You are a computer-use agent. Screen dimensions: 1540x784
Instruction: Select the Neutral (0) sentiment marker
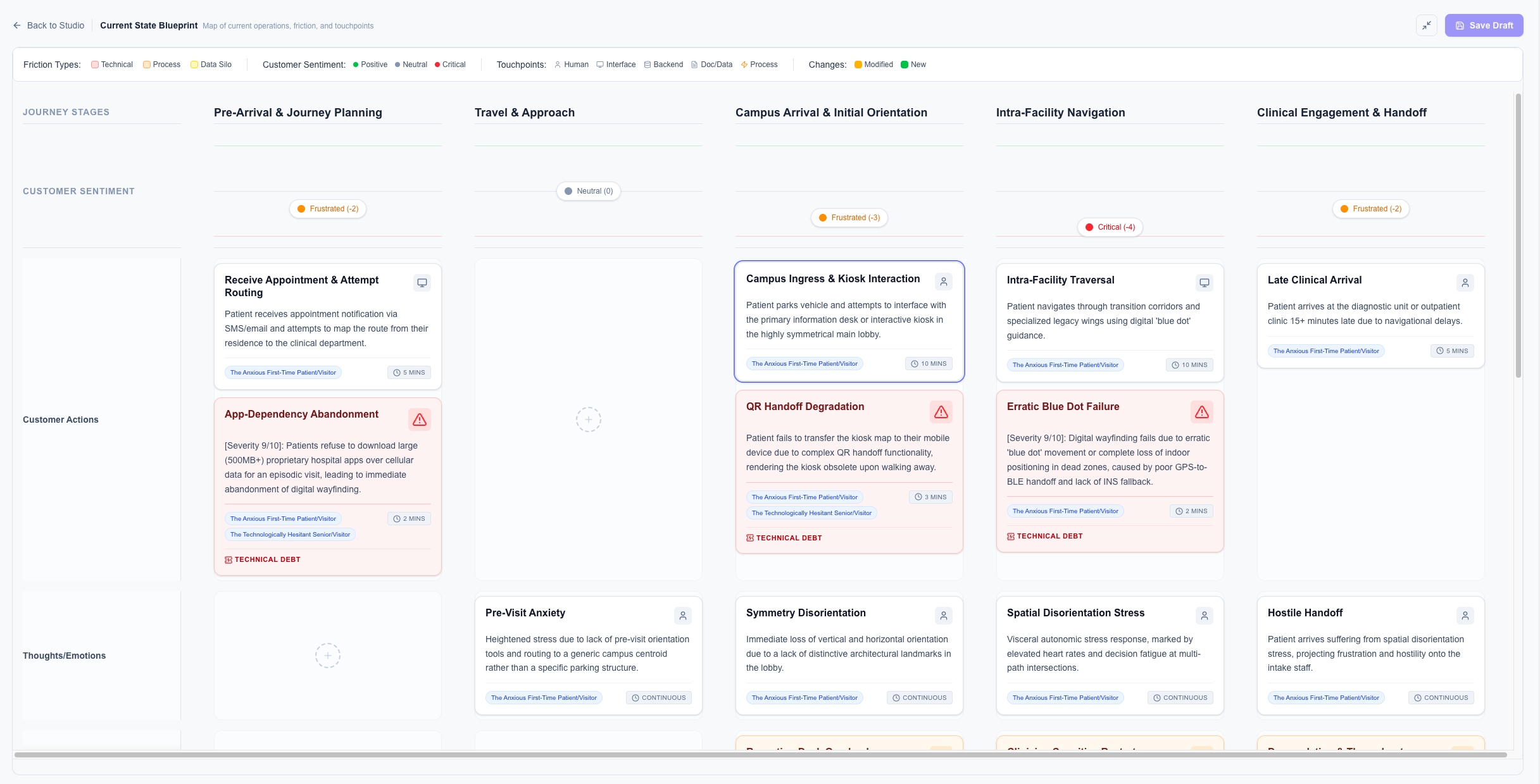(588, 191)
